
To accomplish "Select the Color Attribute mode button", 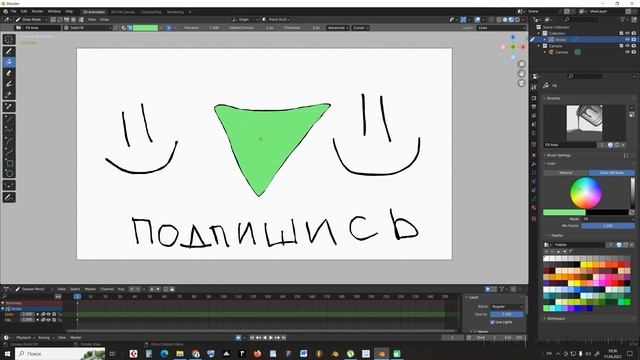I will click(x=612, y=173).
